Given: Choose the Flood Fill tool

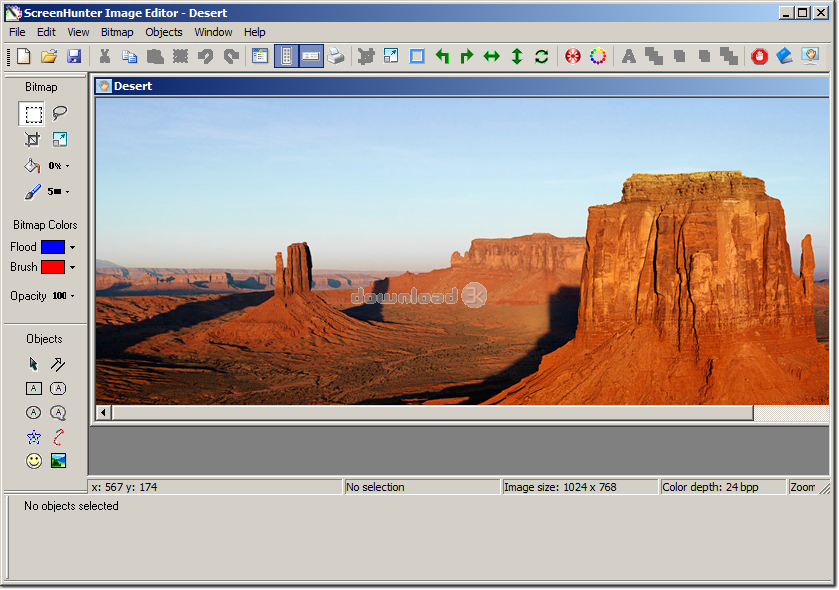Looking at the screenshot, I should point(33,165).
